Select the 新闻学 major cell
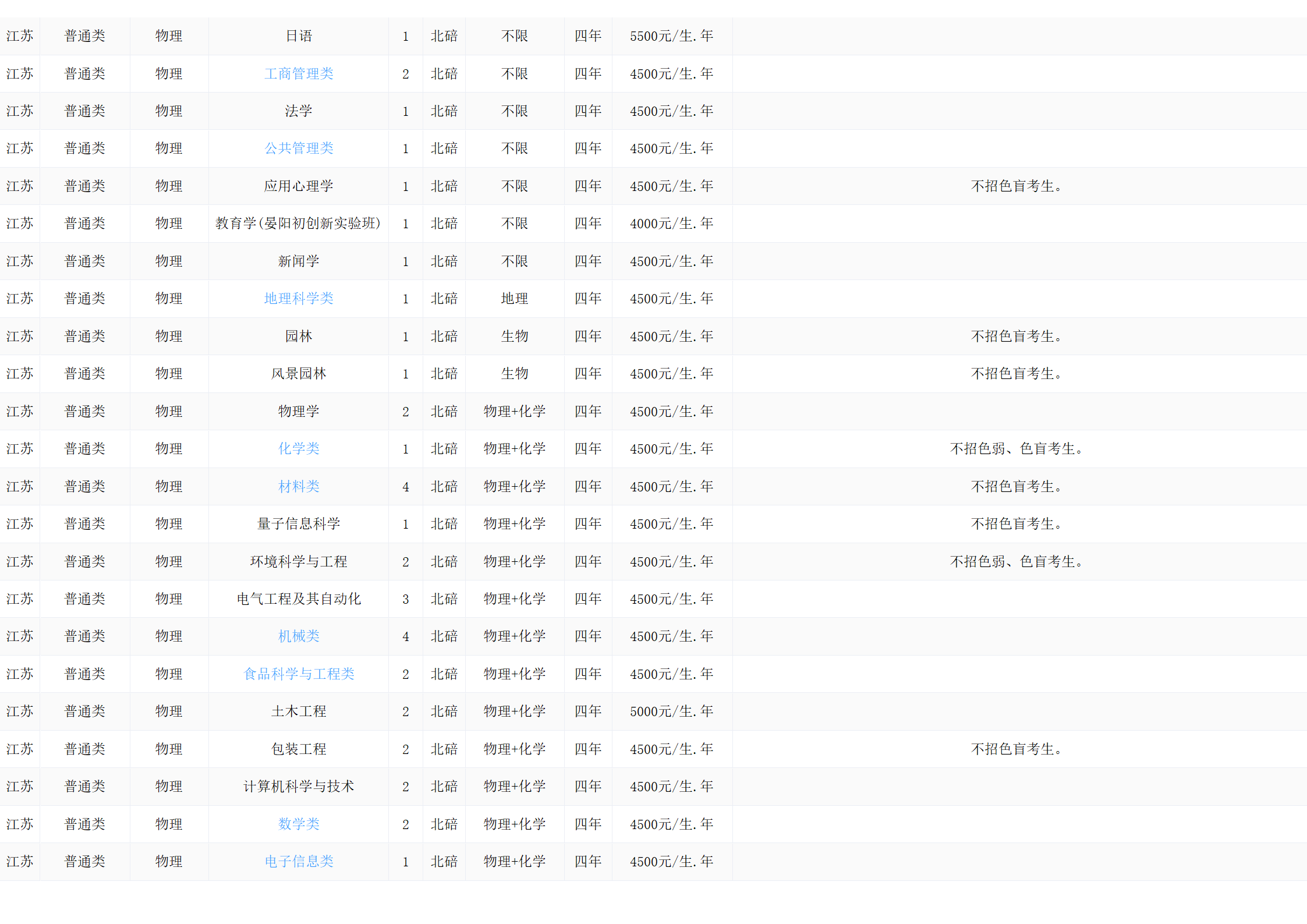Screen dimensions: 1307x924 coord(299,261)
